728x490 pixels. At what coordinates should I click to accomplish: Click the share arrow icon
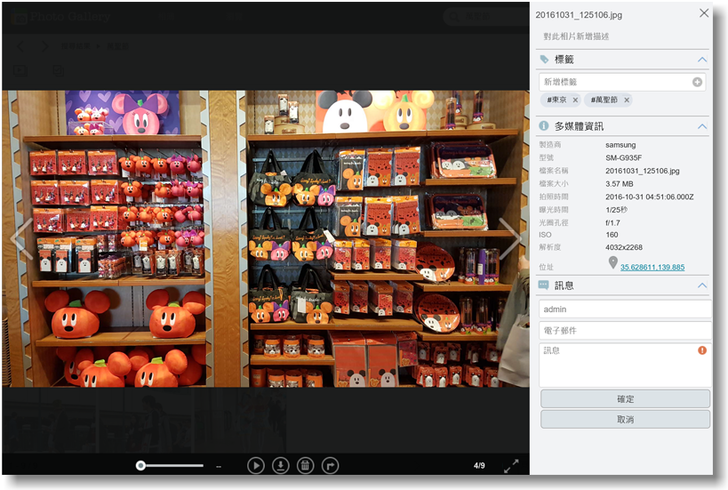(331, 465)
